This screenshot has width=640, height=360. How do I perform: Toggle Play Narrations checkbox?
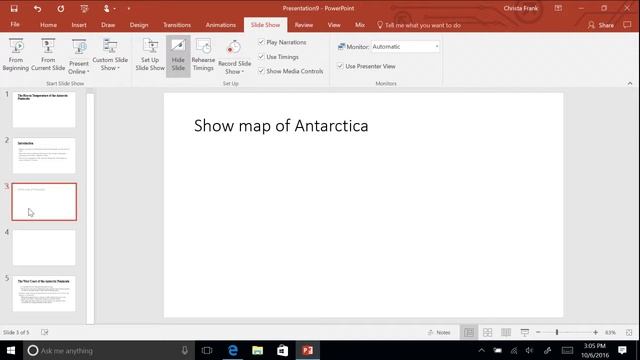[x=261, y=42]
